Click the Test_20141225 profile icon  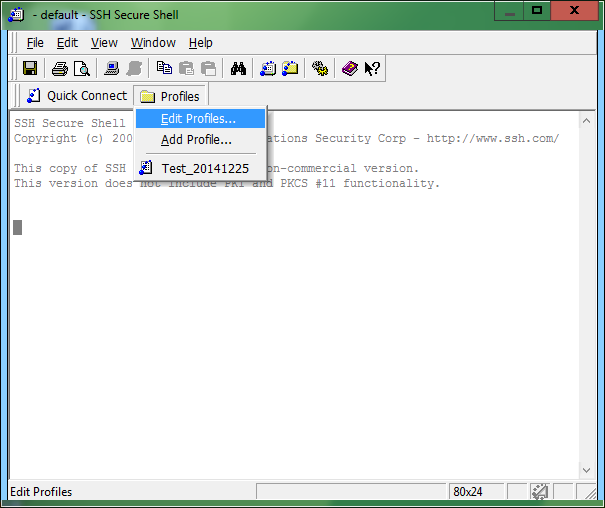(146, 168)
